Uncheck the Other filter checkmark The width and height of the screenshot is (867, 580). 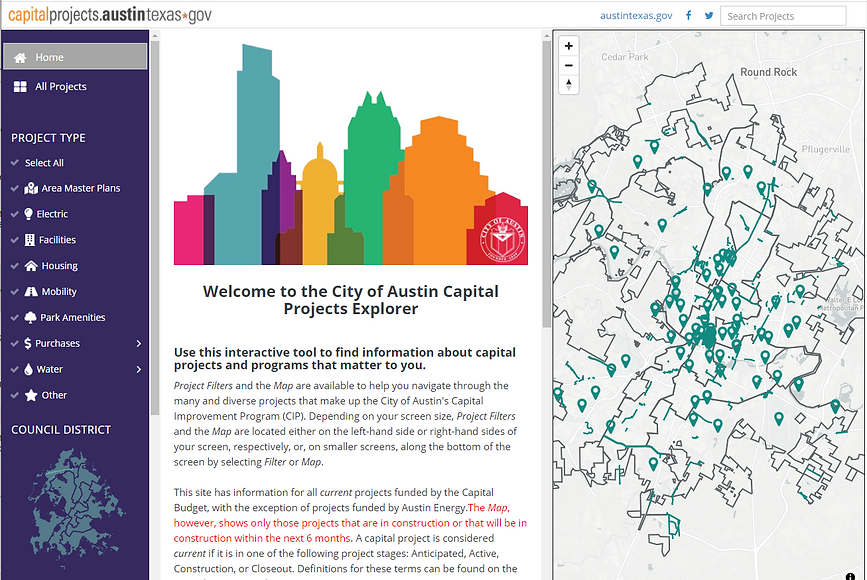[x=15, y=395]
